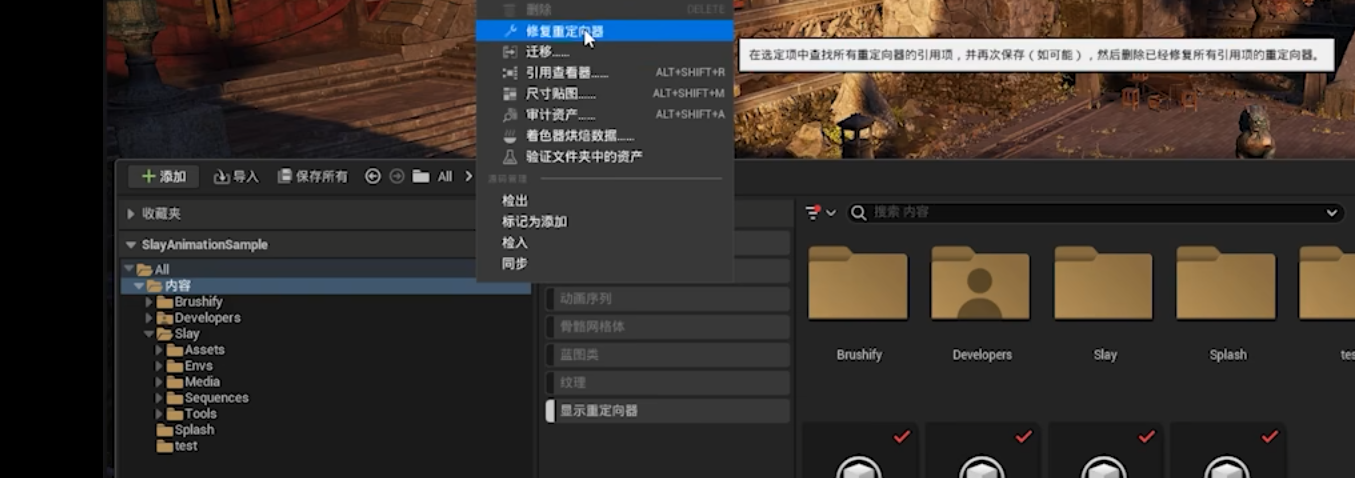1355x478 pixels.
Task: Click the 搜索 内容 search field
Action: pos(1095,213)
